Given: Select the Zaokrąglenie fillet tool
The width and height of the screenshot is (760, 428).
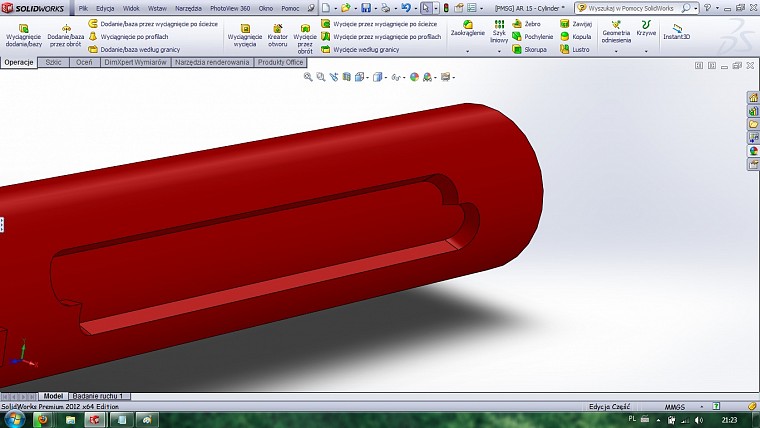Looking at the screenshot, I should coord(468,29).
